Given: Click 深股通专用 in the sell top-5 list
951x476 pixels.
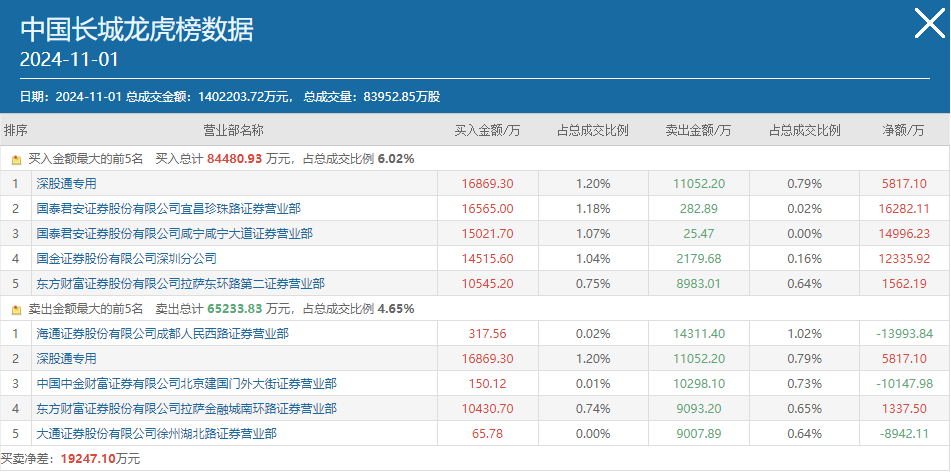Looking at the screenshot, I should [66, 358].
